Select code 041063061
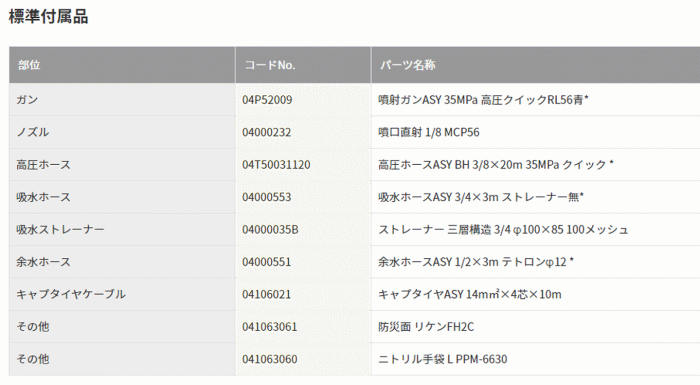 point(270,326)
